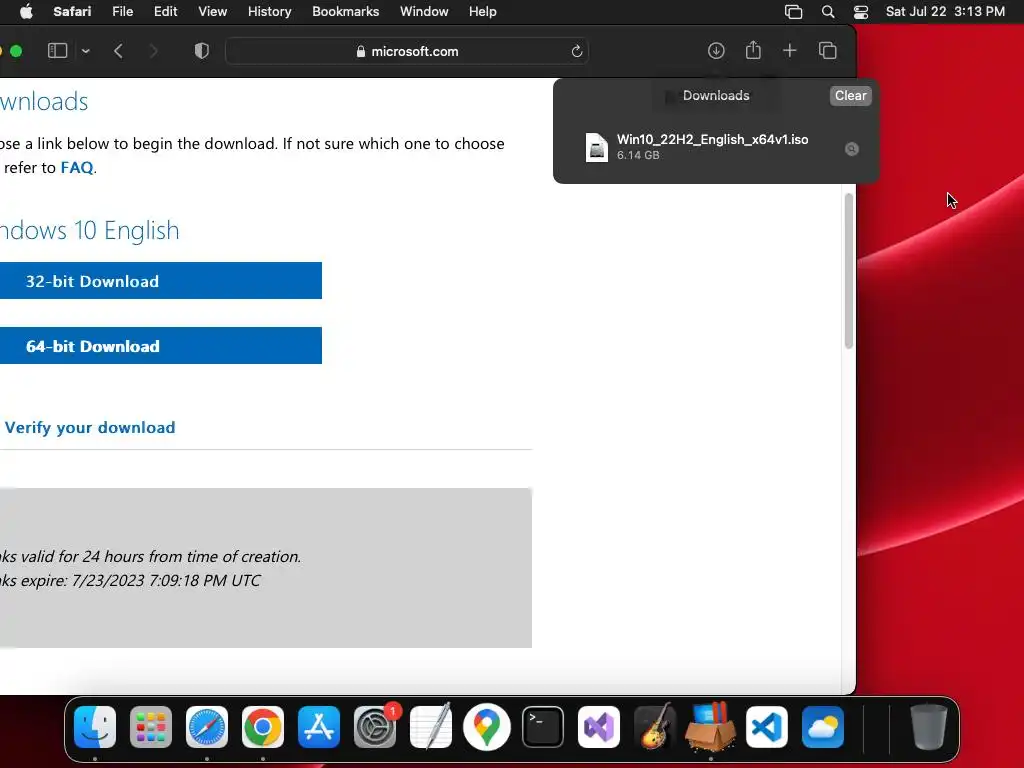This screenshot has height=768, width=1024.
Task: Start the 64-bit Download
Action: [161, 345]
